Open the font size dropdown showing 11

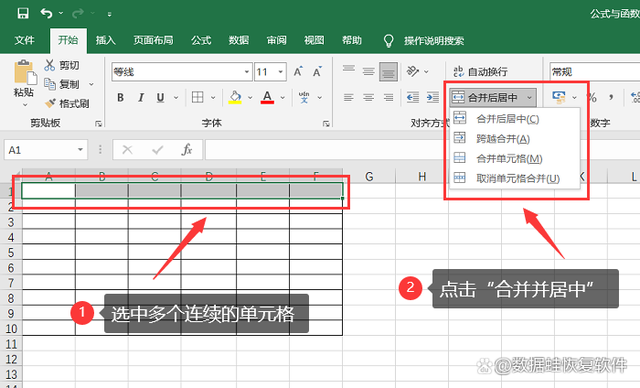(x=281, y=72)
